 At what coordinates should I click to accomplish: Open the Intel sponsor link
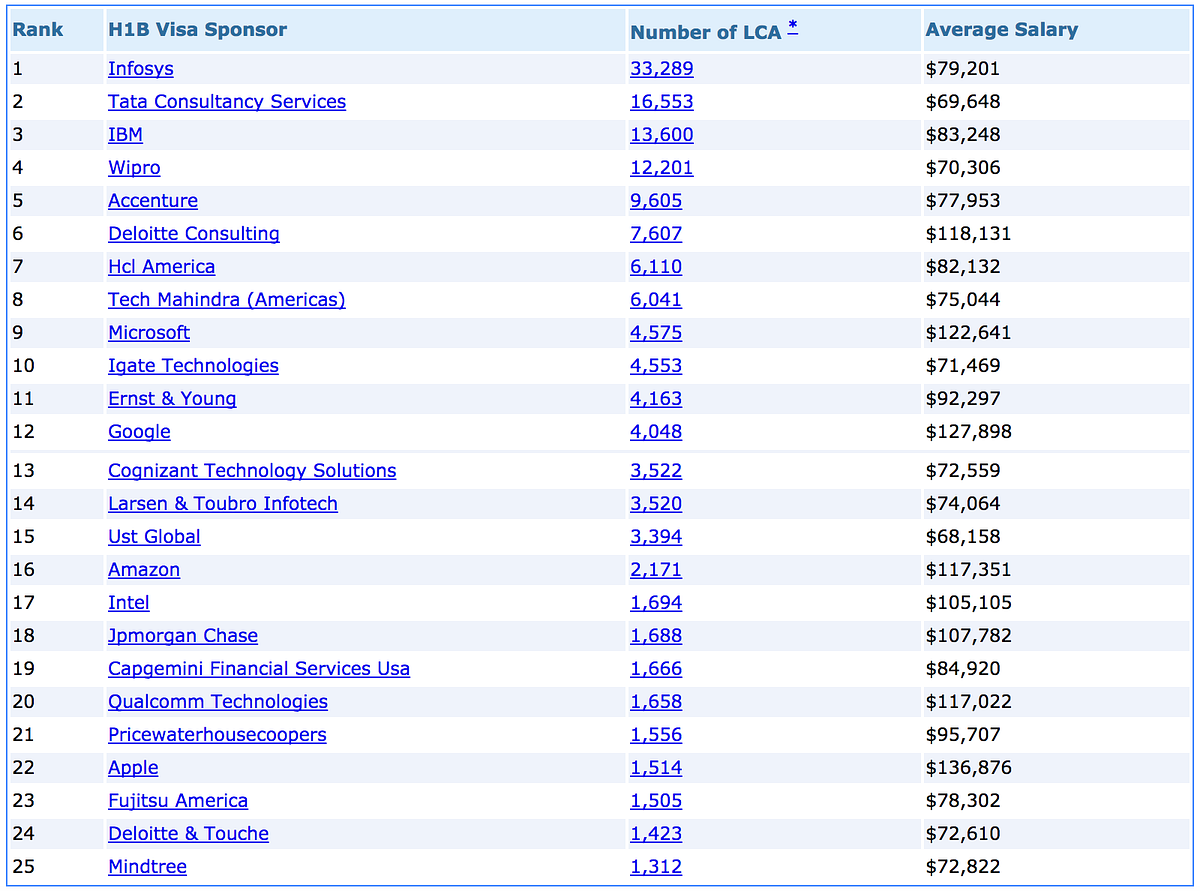coord(129,603)
